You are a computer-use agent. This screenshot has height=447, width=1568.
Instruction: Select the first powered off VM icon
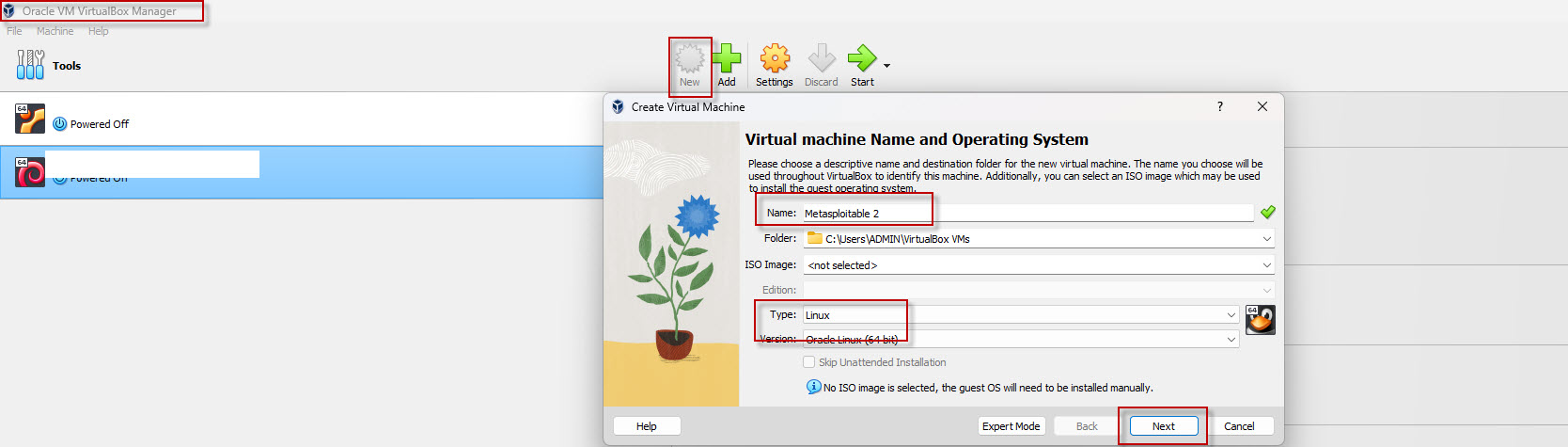pos(30,119)
